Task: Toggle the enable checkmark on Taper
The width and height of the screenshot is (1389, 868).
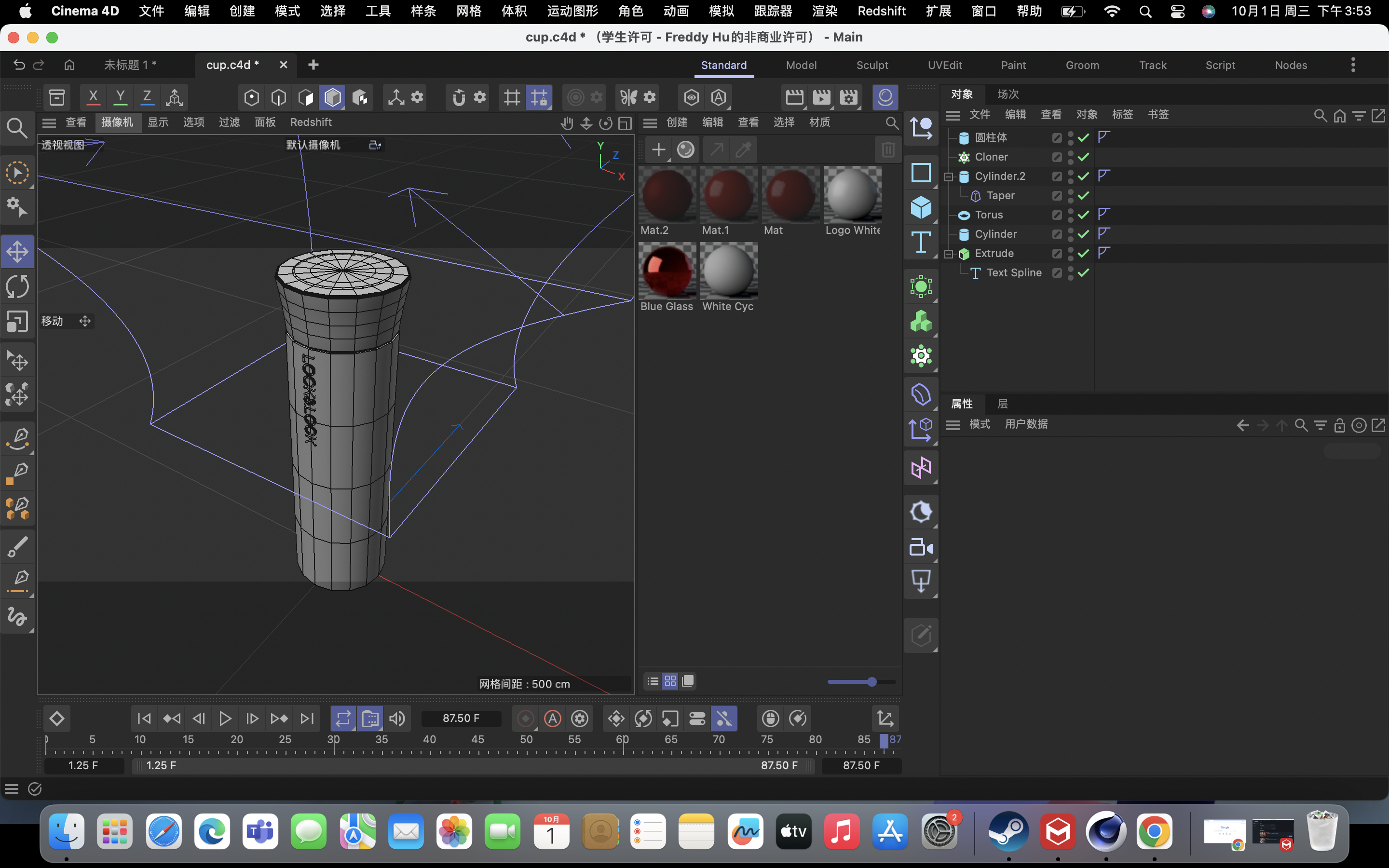Action: click(1082, 196)
